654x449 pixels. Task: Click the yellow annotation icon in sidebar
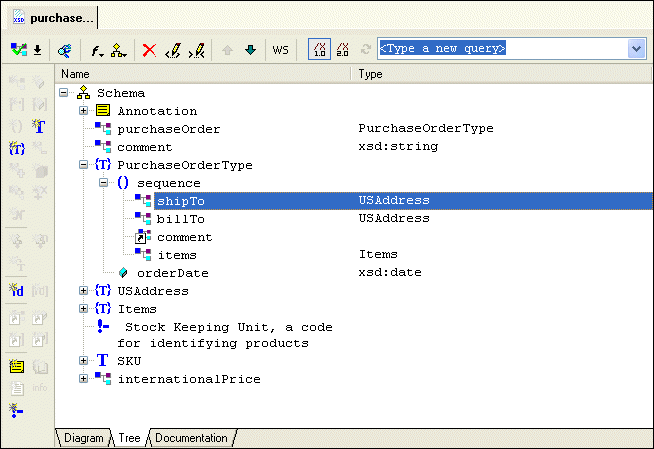(17, 367)
